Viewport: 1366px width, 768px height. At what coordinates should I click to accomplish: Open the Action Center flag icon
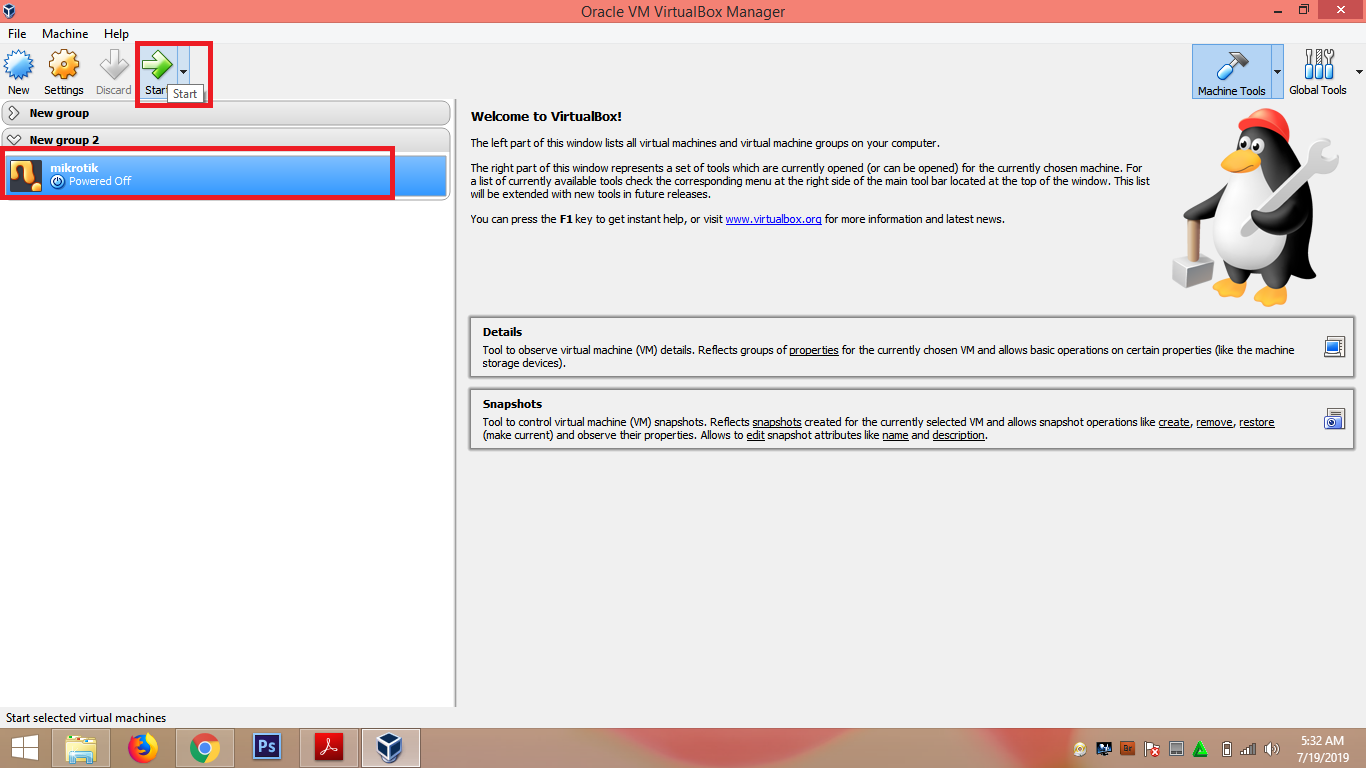(x=1152, y=748)
